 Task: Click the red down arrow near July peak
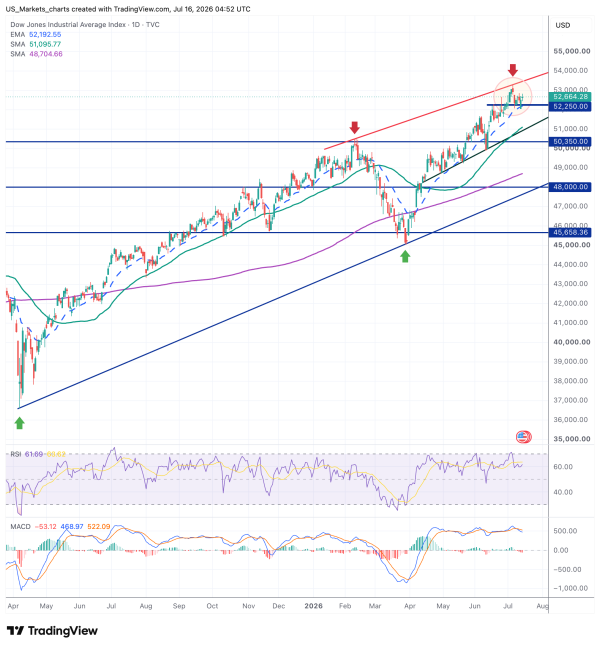pos(513,70)
